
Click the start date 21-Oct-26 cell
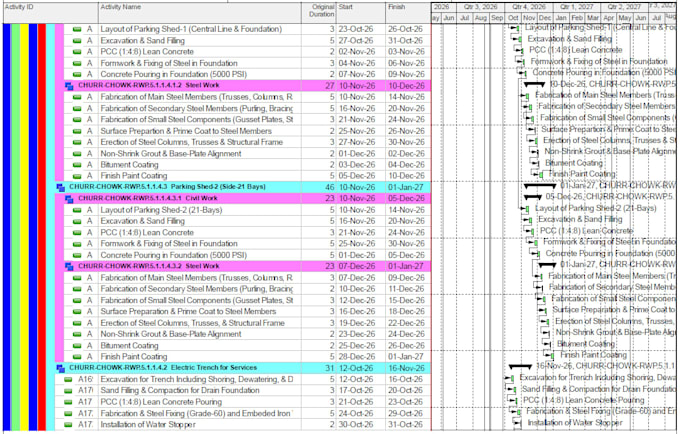pyautogui.click(x=361, y=402)
